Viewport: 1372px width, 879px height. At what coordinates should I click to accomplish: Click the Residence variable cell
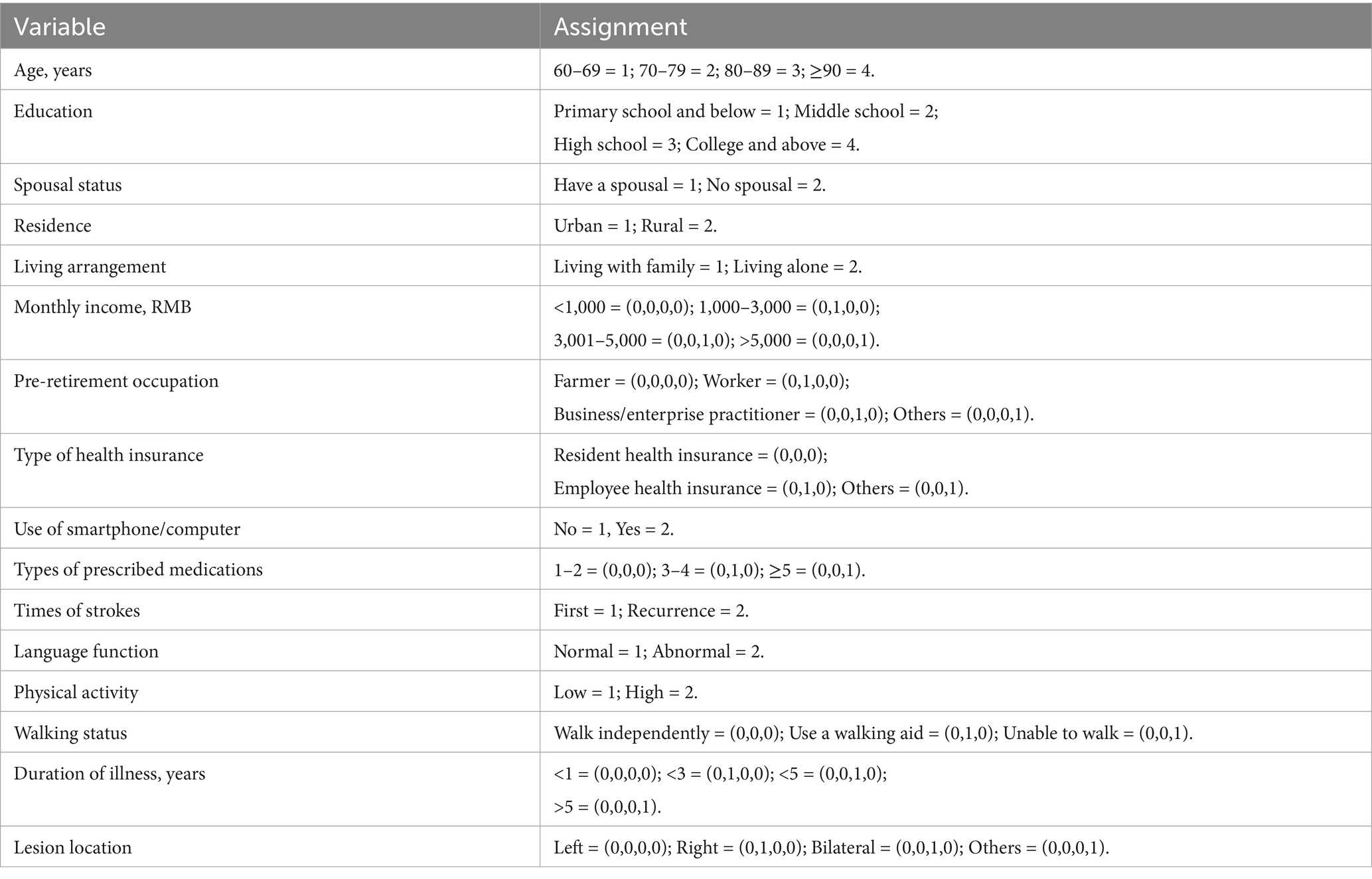click(x=52, y=226)
